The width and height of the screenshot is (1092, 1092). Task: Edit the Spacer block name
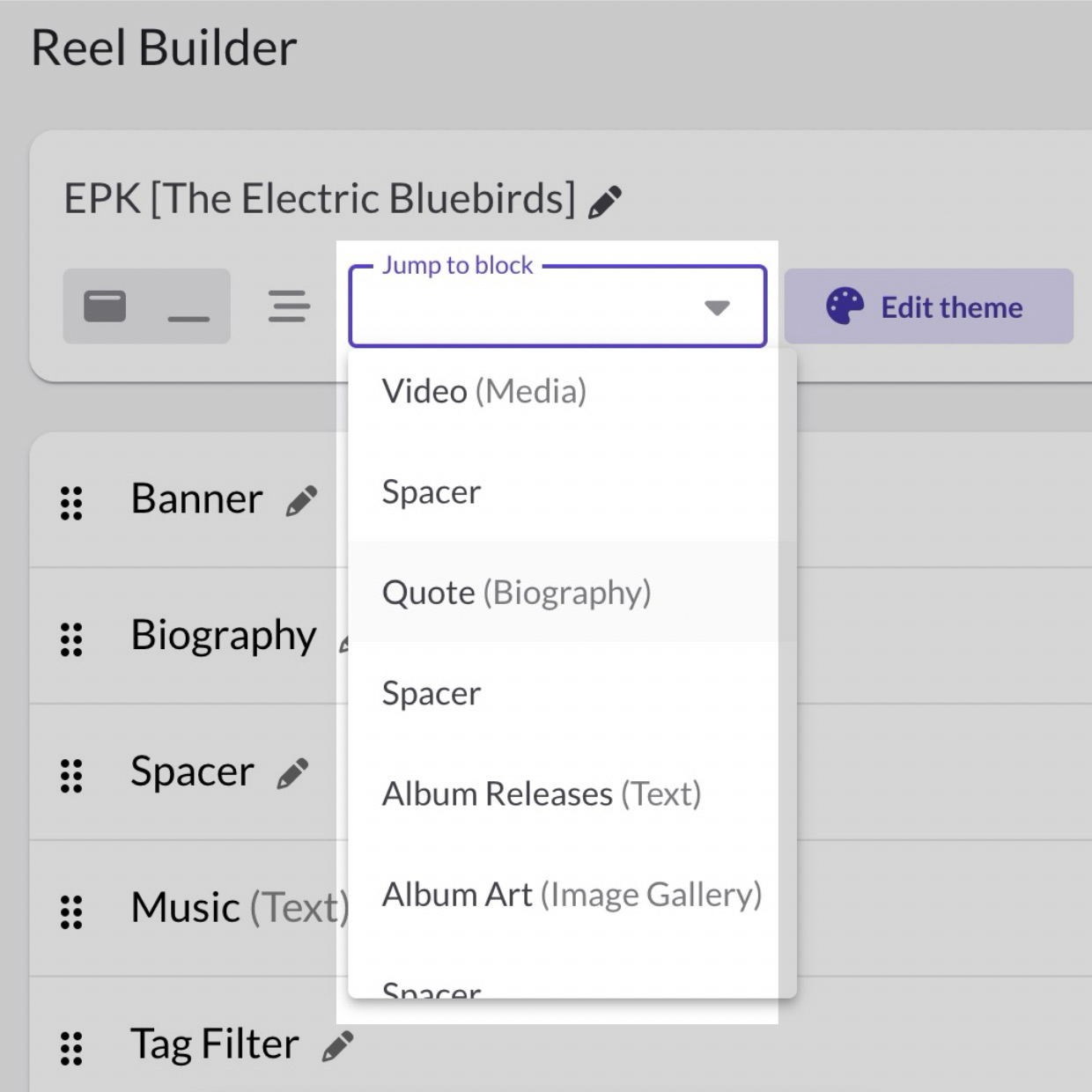click(292, 774)
